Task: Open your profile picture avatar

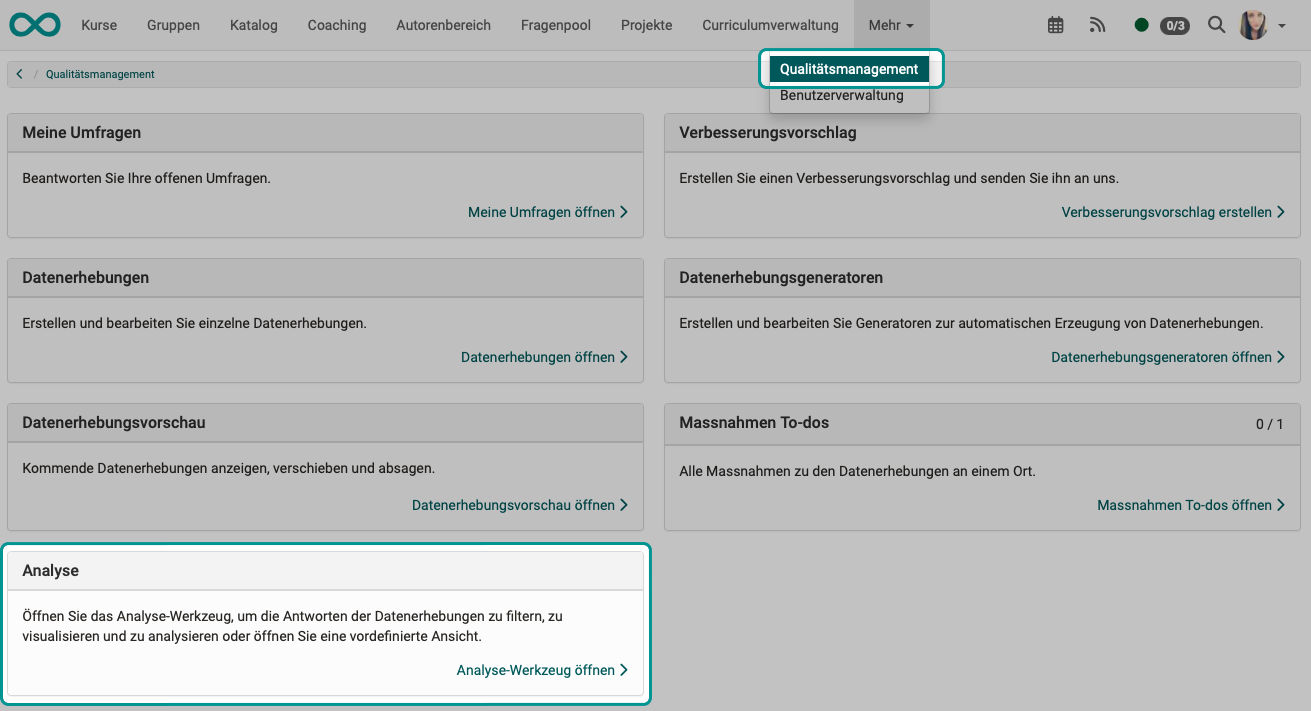Action: [1255, 24]
